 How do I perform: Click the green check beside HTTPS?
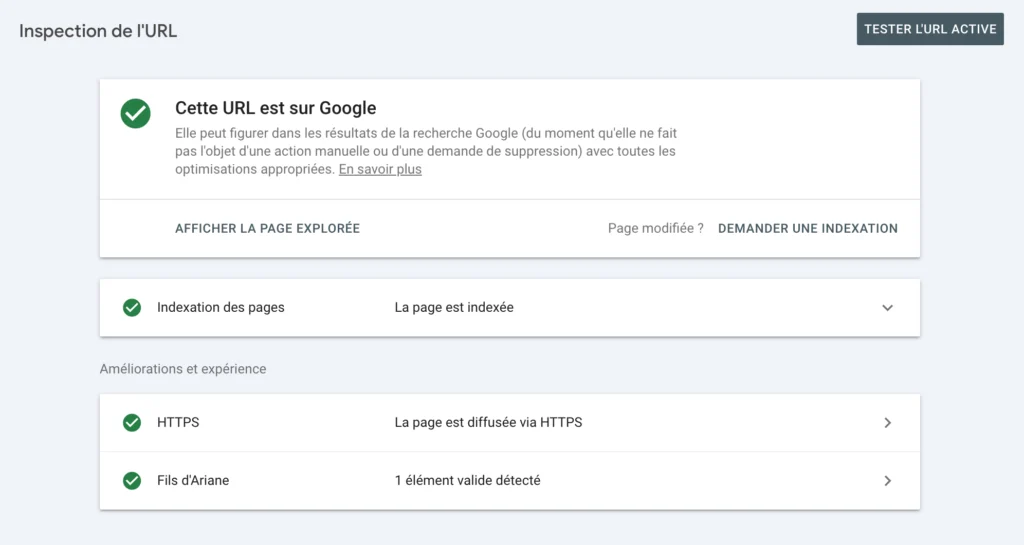[132, 423]
